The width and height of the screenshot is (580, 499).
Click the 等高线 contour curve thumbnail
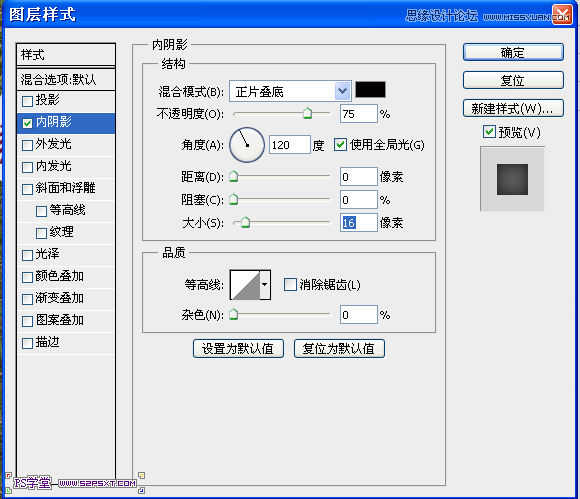(x=245, y=284)
